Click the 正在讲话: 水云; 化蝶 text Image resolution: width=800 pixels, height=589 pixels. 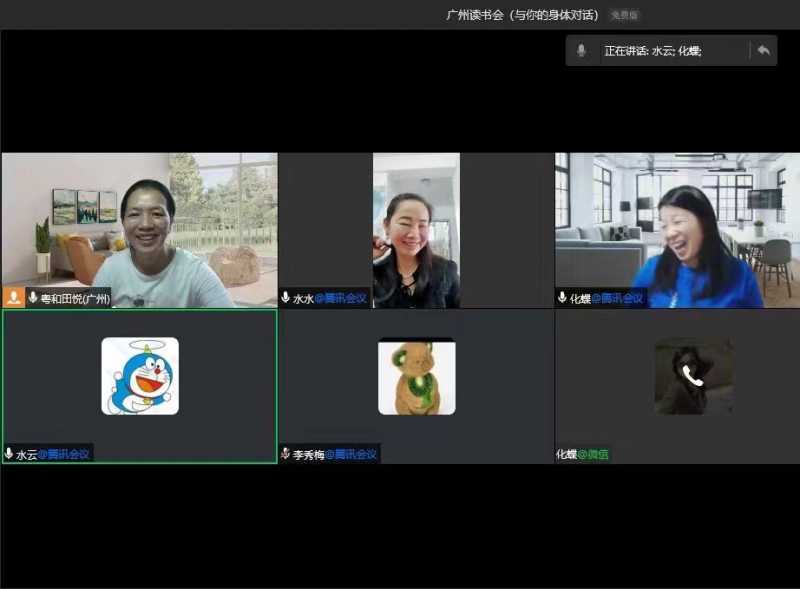point(652,51)
